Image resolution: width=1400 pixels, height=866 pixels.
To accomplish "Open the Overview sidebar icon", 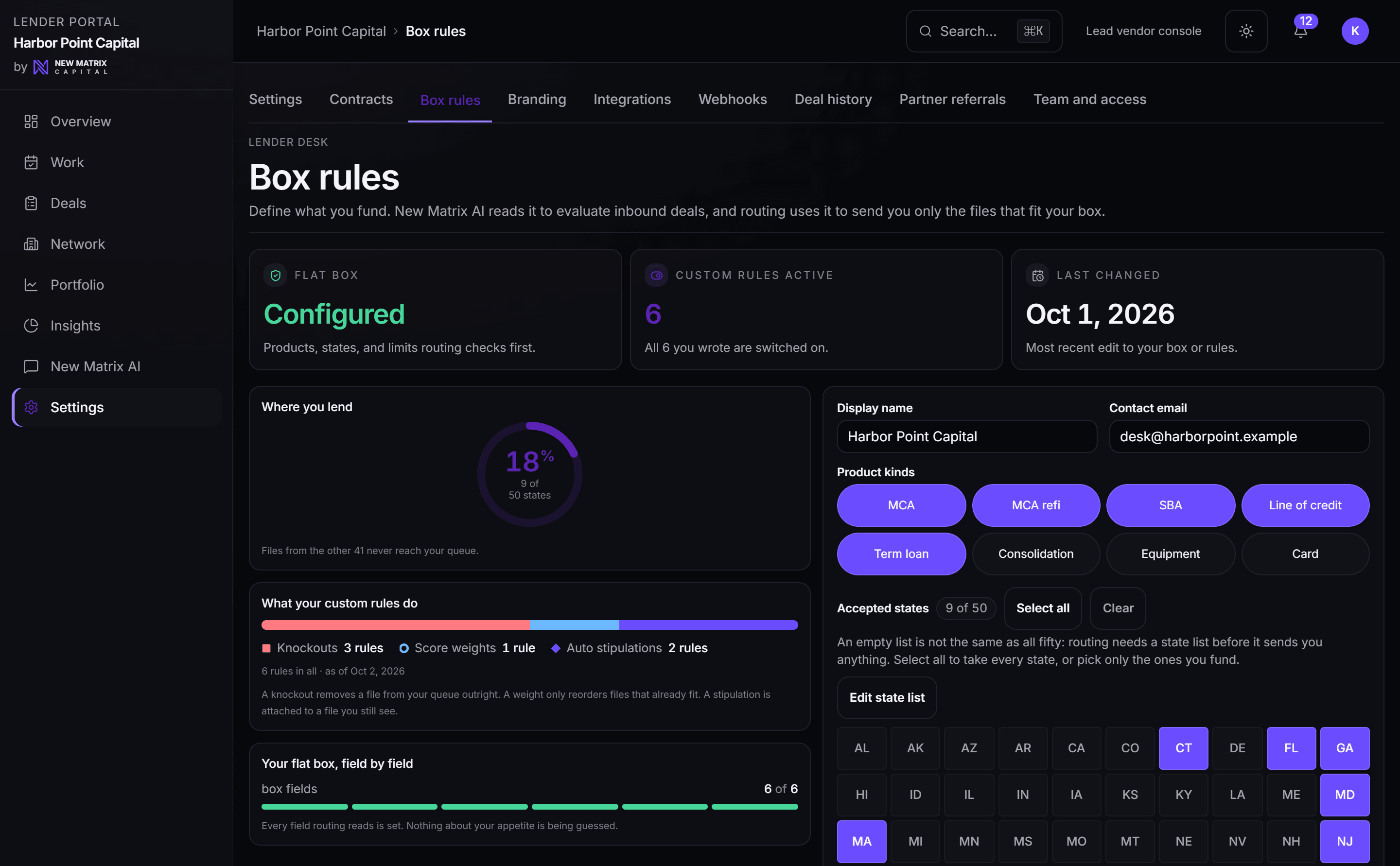I will click(x=31, y=121).
